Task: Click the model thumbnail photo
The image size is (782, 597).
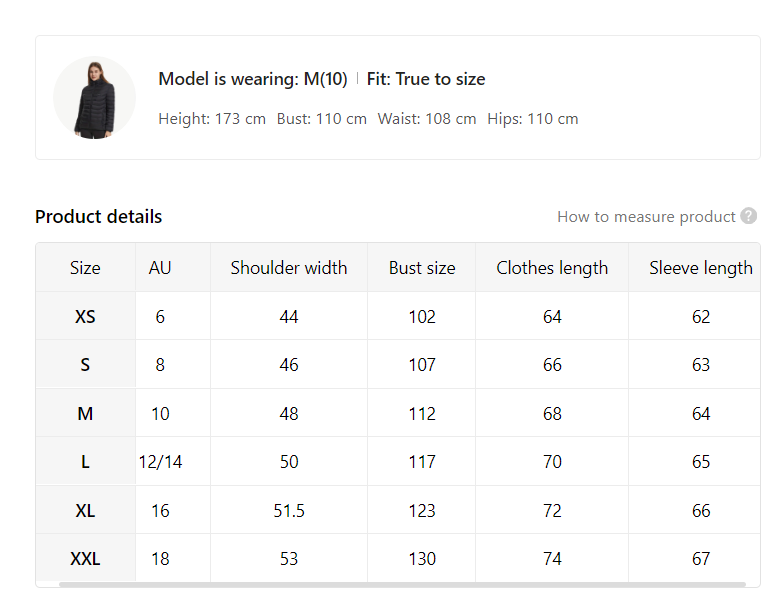Action: click(94, 97)
